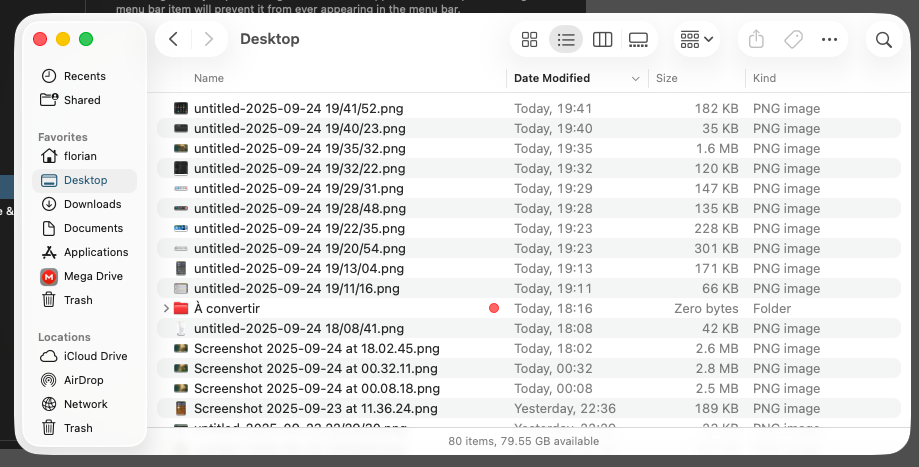
Task: Select Screenshot 2025-09-24 at 18.02.45.png file
Action: click(316, 349)
